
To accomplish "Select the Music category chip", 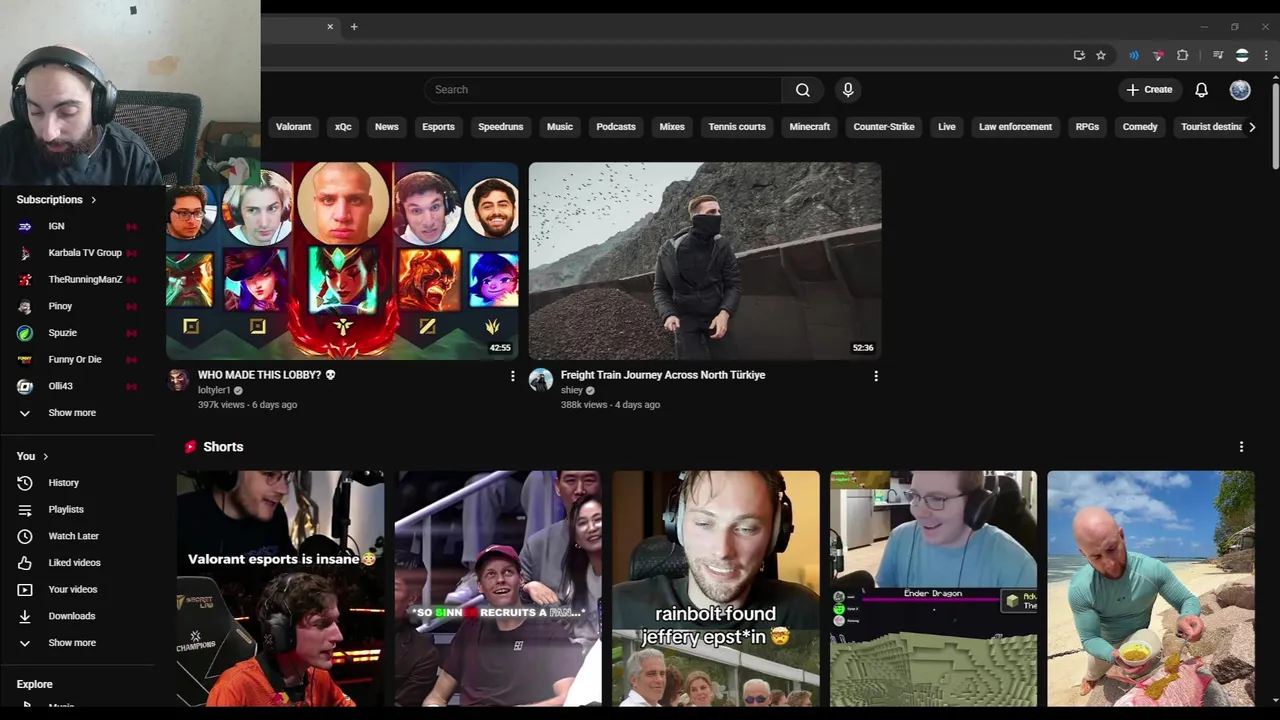I will pyautogui.click(x=560, y=127).
